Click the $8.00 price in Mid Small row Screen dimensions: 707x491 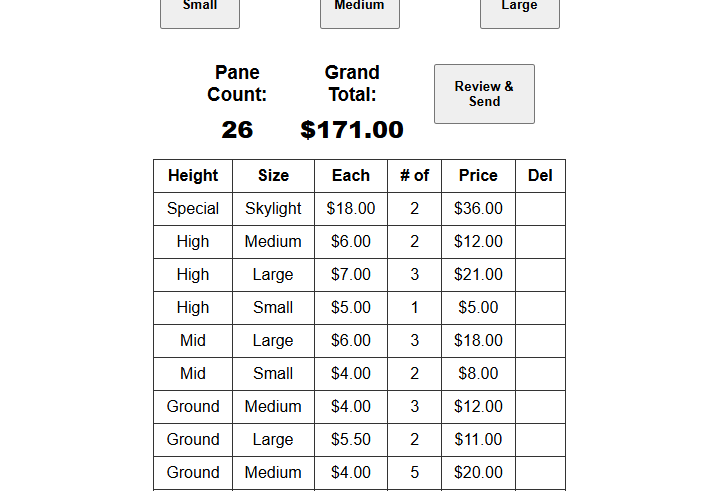(x=478, y=373)
